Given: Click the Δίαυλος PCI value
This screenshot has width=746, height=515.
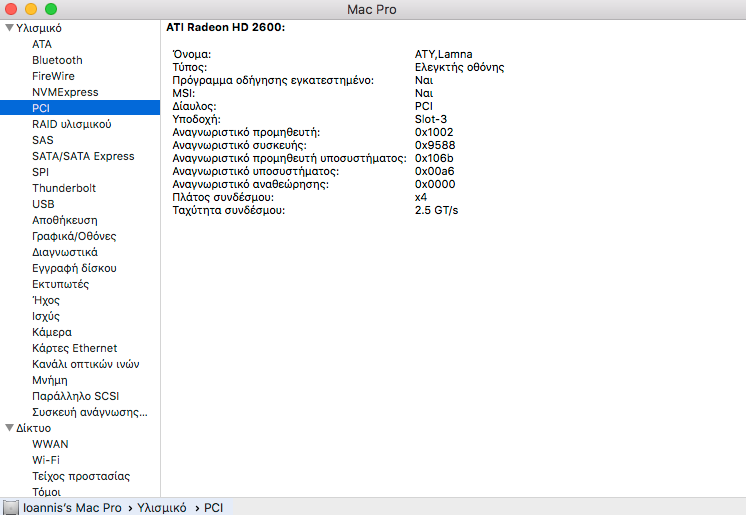Looking at the screenshot, I should click(x=424, y=106).
